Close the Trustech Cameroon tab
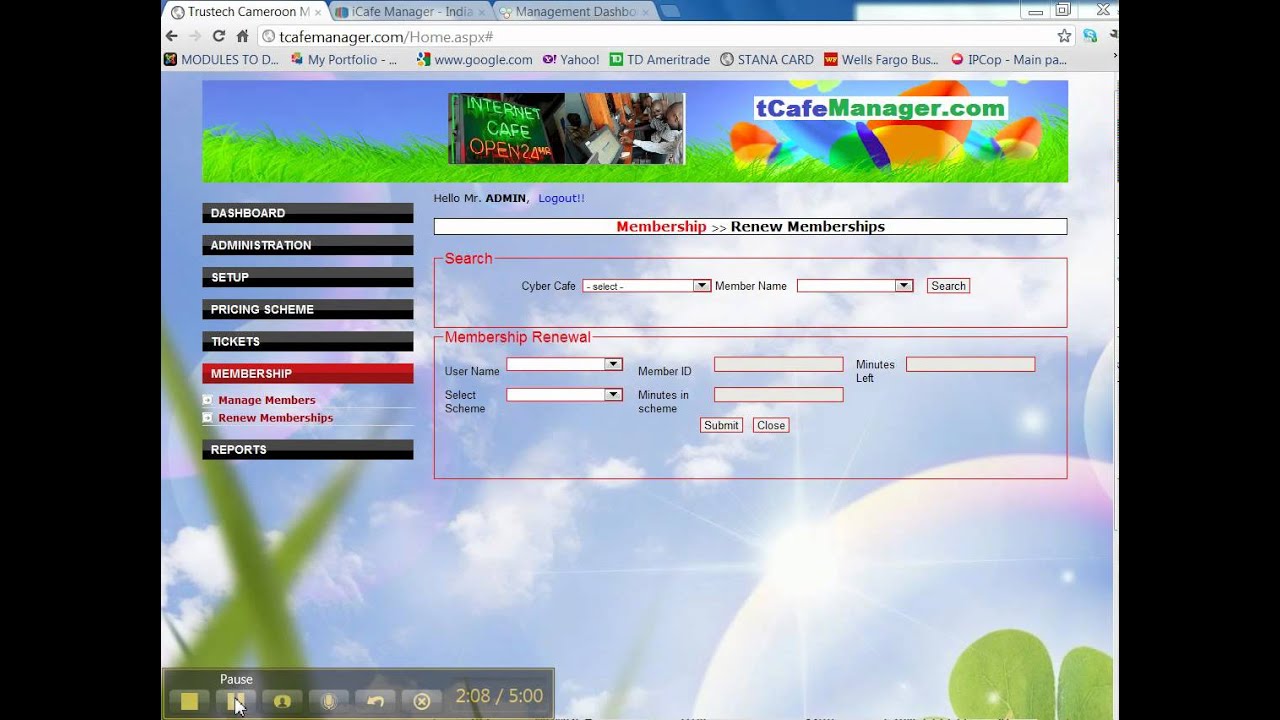The image size is (1280, 720). pos(318,12)
